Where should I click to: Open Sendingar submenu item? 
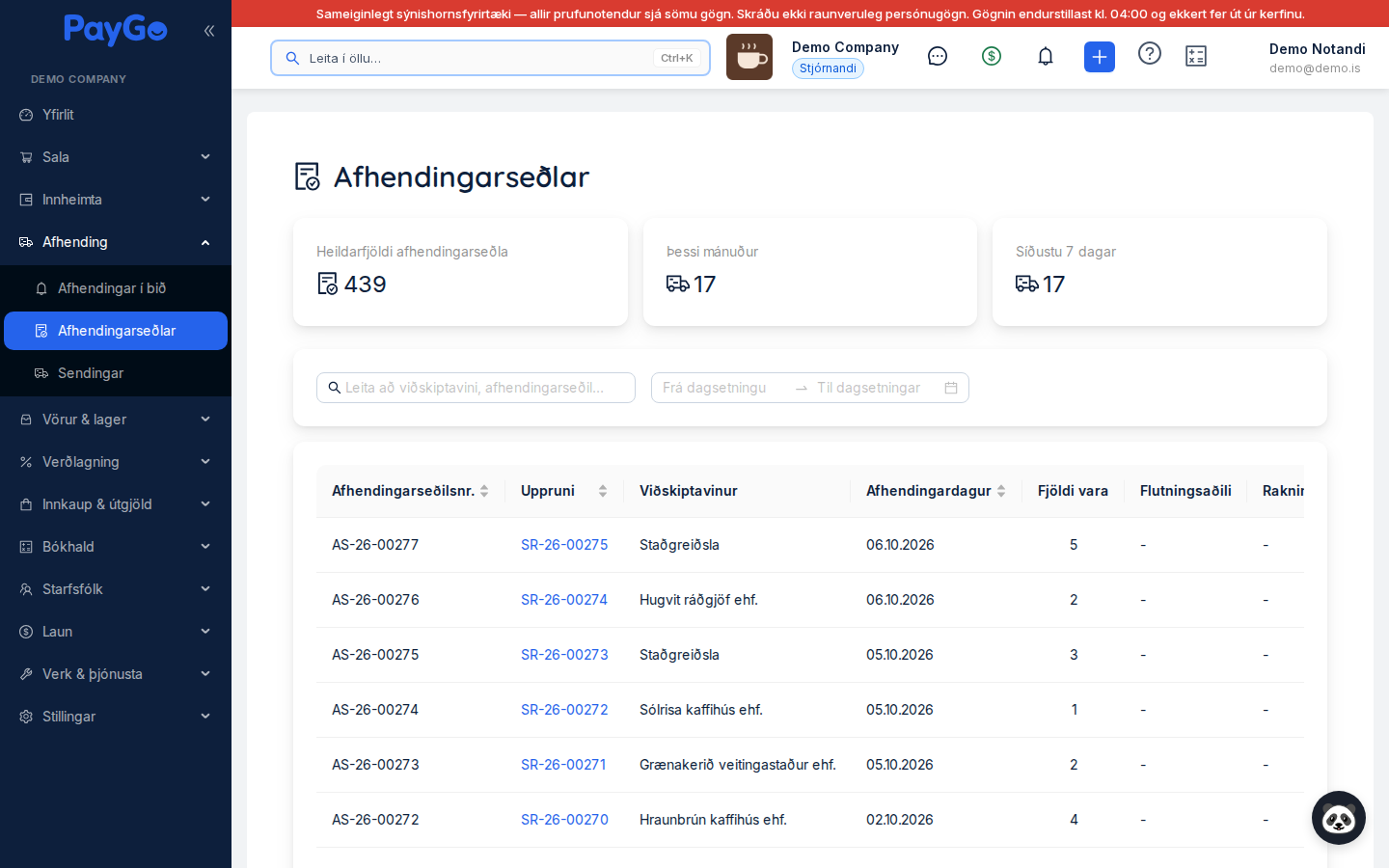click(116, 373)
